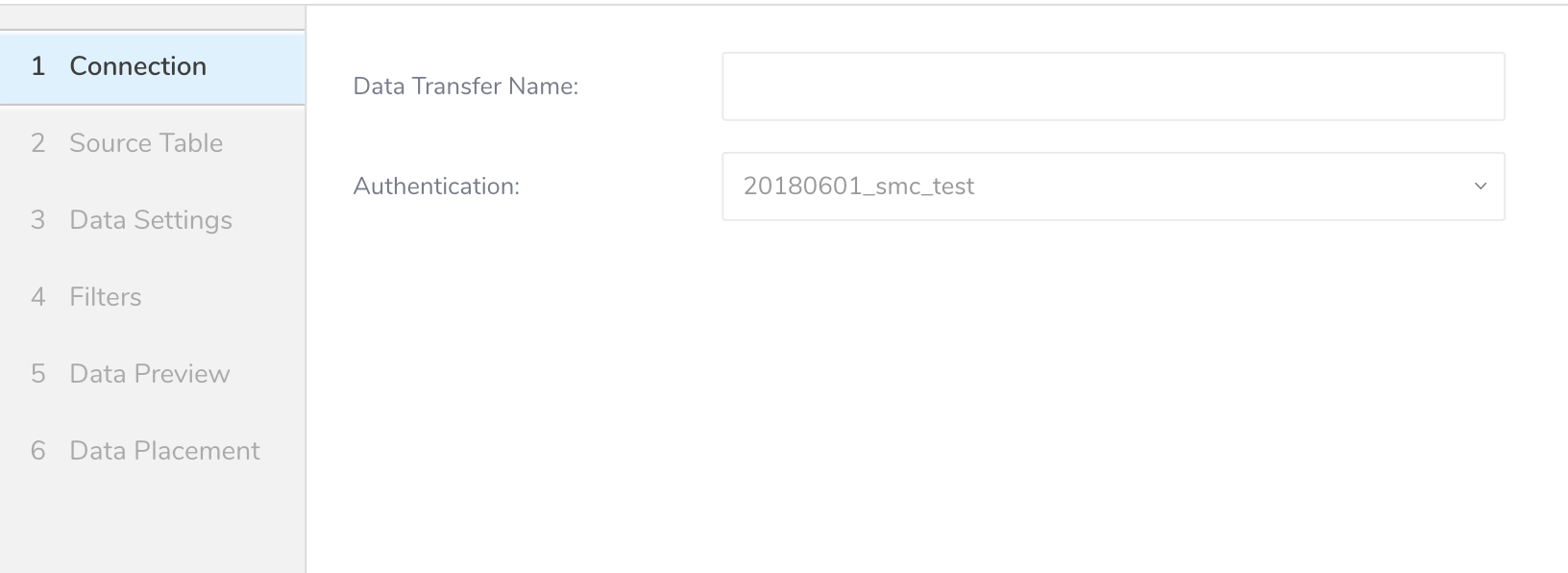
Task: Switch to the Data Settings step
Action: [x=150, y=220]
